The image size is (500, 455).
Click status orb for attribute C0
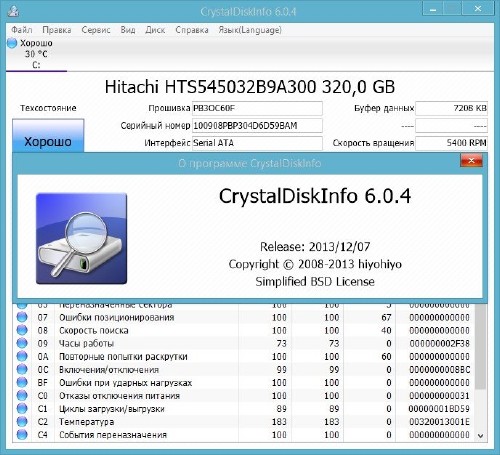tap(22, 395)
